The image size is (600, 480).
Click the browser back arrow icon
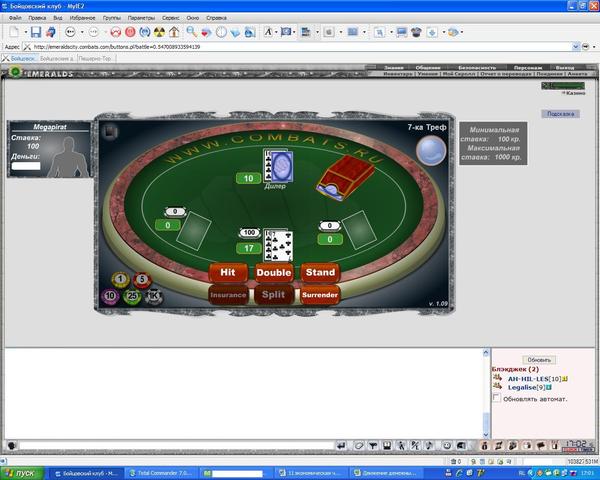[70, 32]
